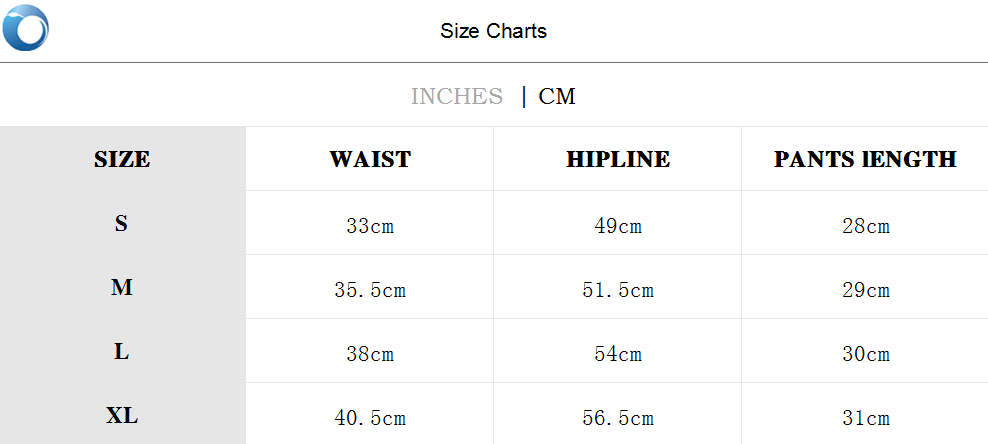The height and width of the screenshot is (444, 988).
Task: Click the S size row label
Action: coord(122,223)
